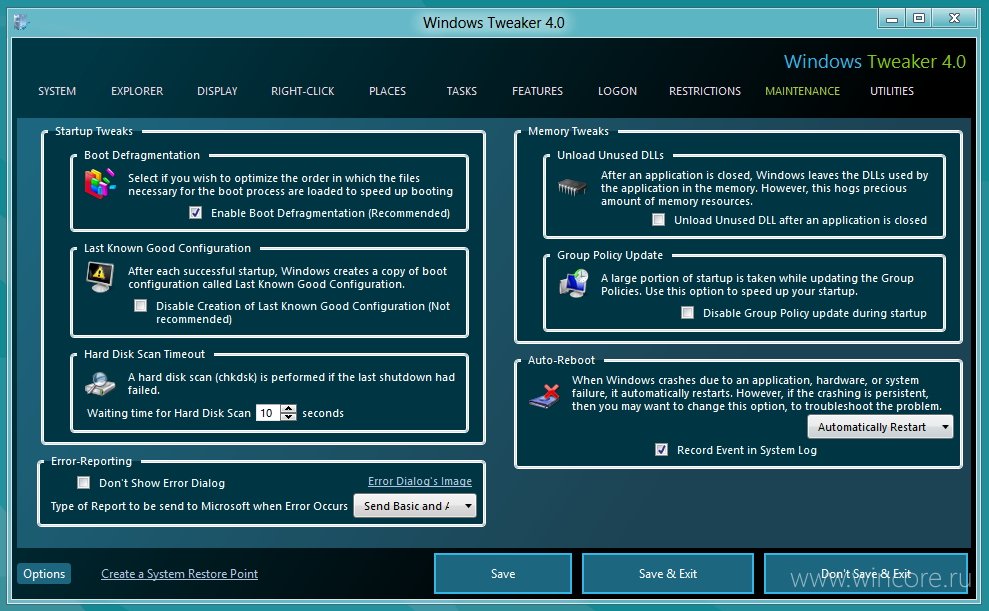Click the Startup Tweaks group label
Viewport: 989px width, 611px height.
pos(94,131)
